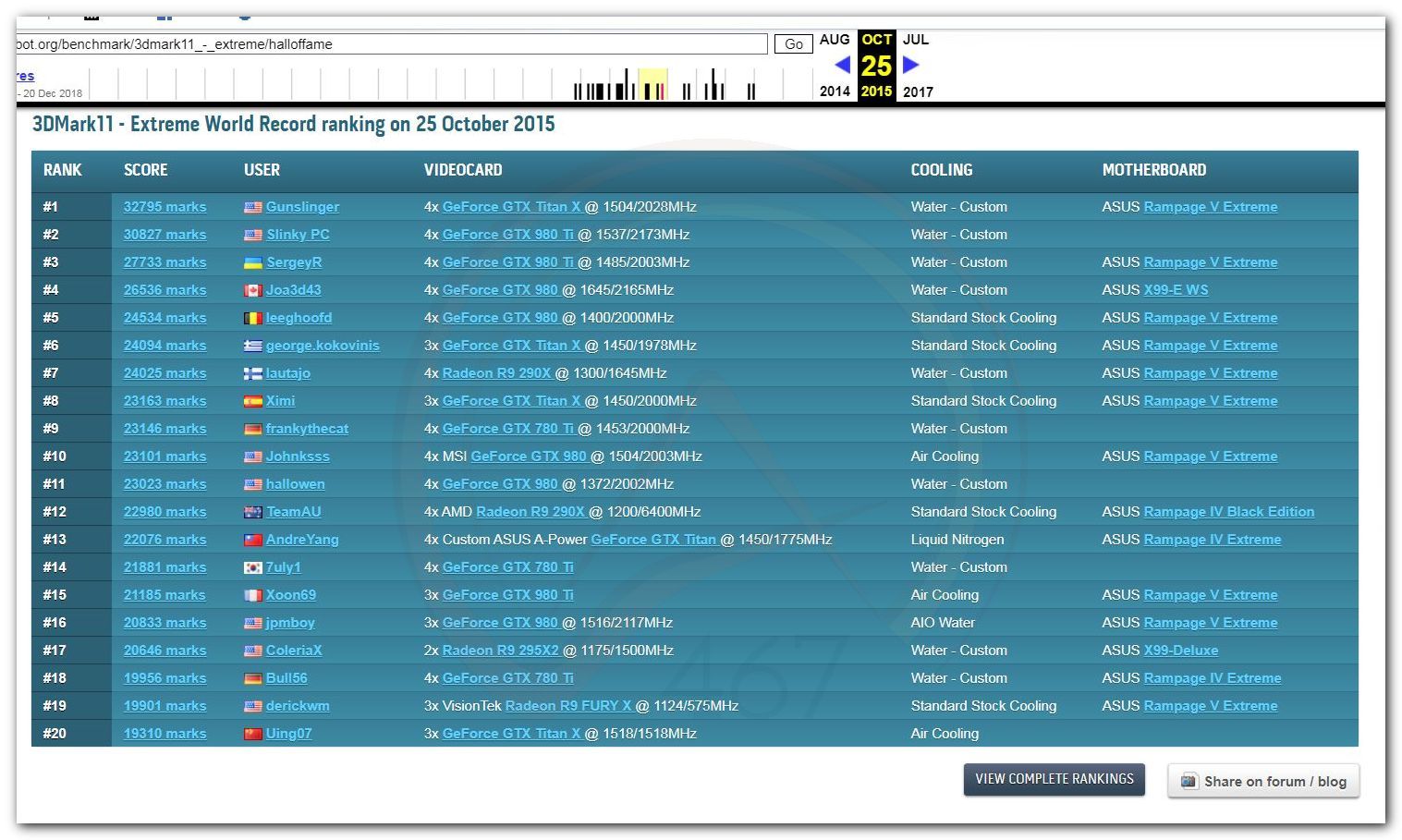Open GeForce GTX Titan X link in rank 1
This screenshot has width=1402, height=840.
point(511,207)
